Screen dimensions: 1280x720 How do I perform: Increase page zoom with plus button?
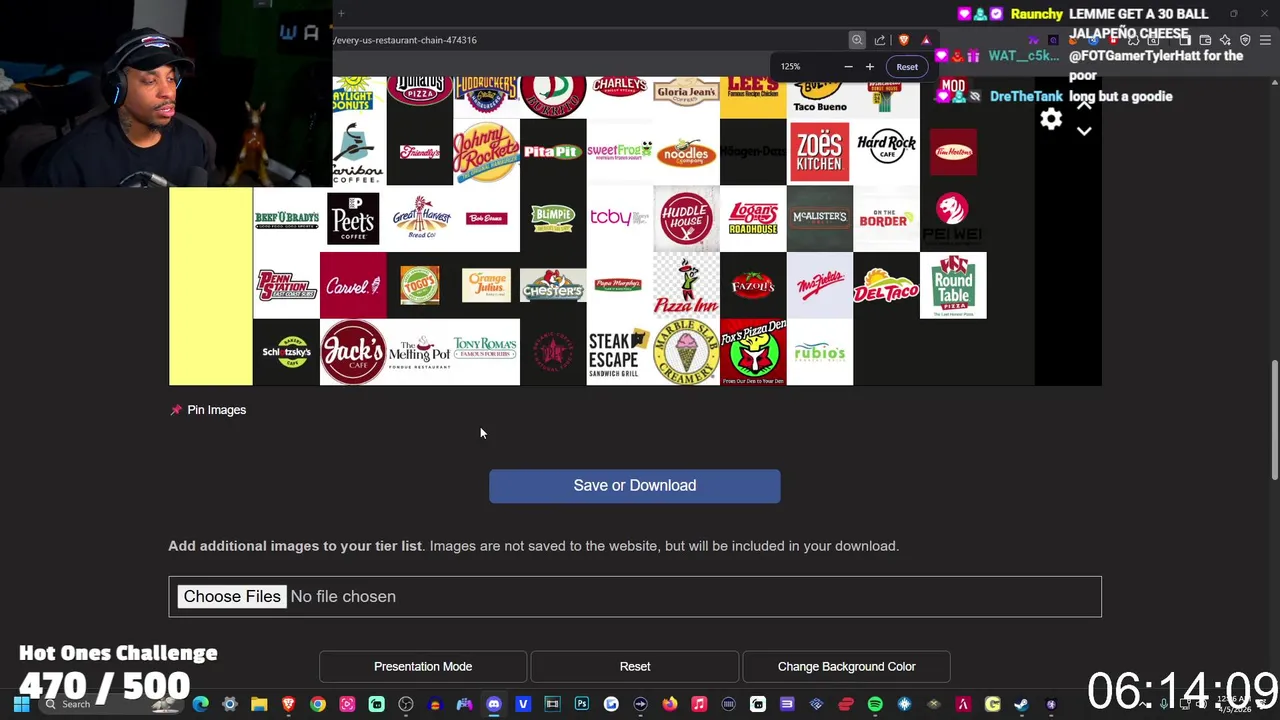[870, 67]
